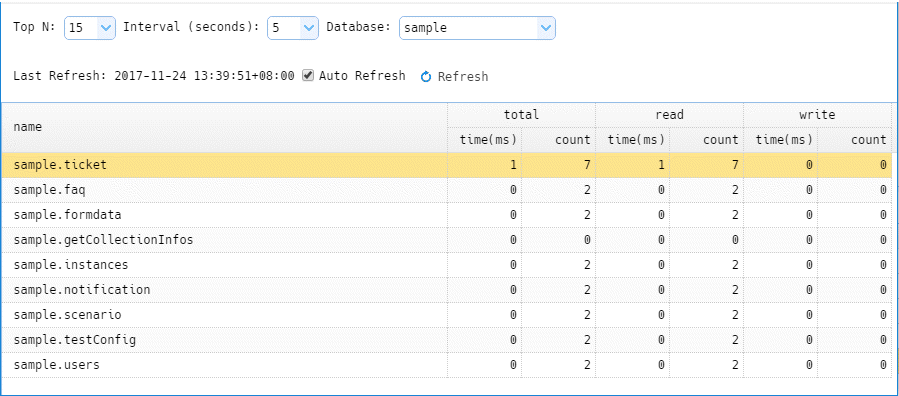Image resolution: width=899 pixels, height=396 pixels.
Task: Click time(ms) header under read
Action: pos(632,139)
